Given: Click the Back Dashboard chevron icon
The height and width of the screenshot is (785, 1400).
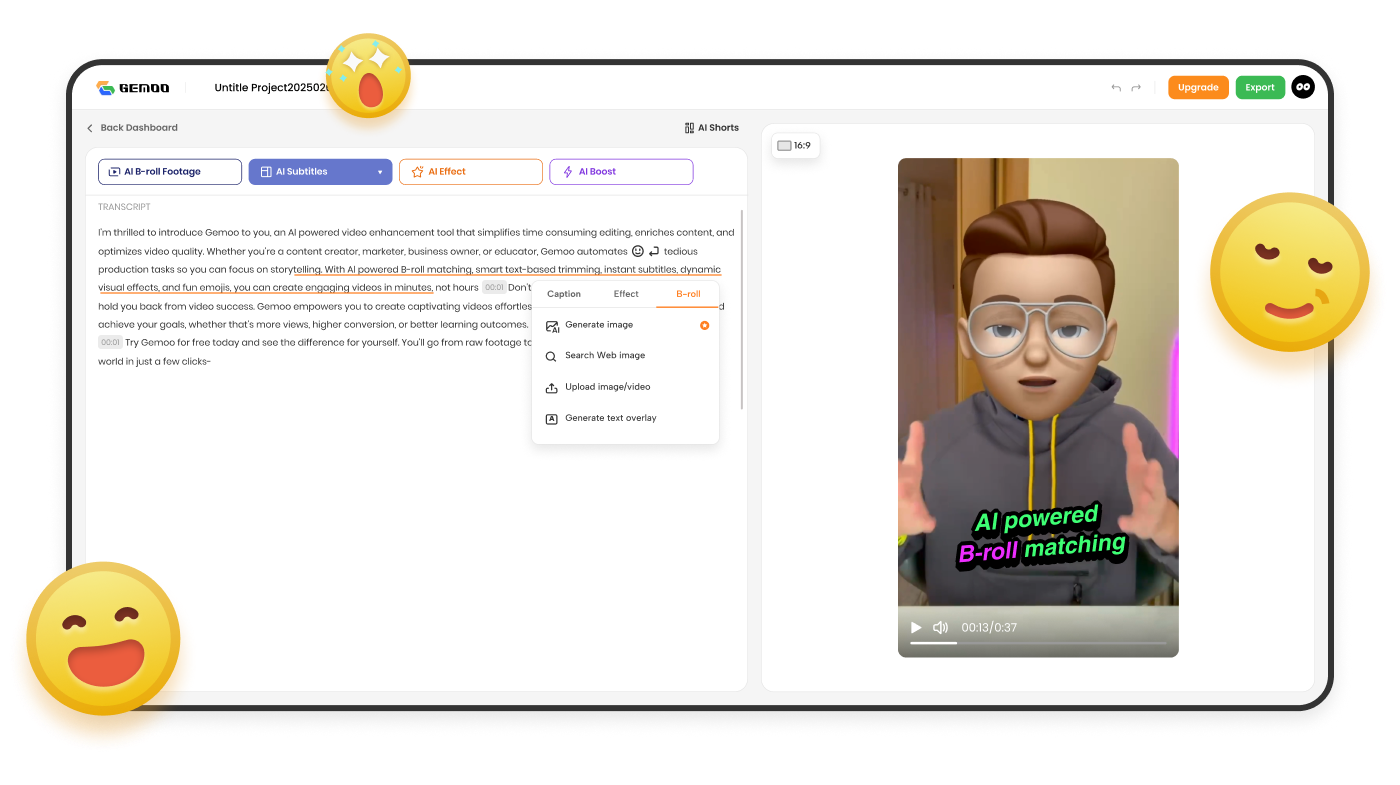Looking at the screenshot, I should 90,128.
